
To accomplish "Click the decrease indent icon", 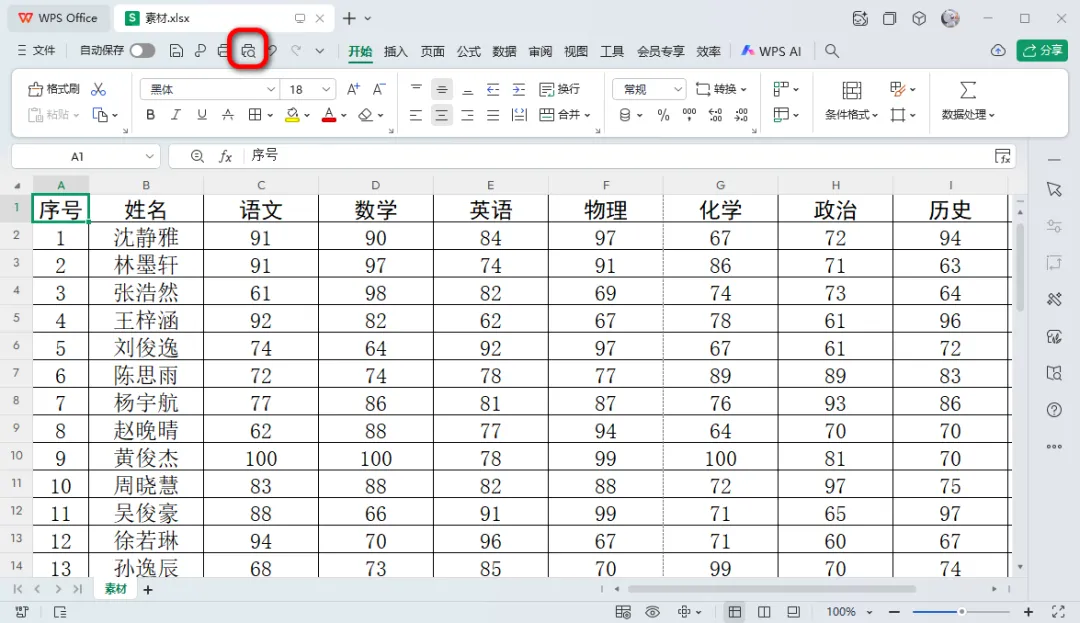I will 492,89.
